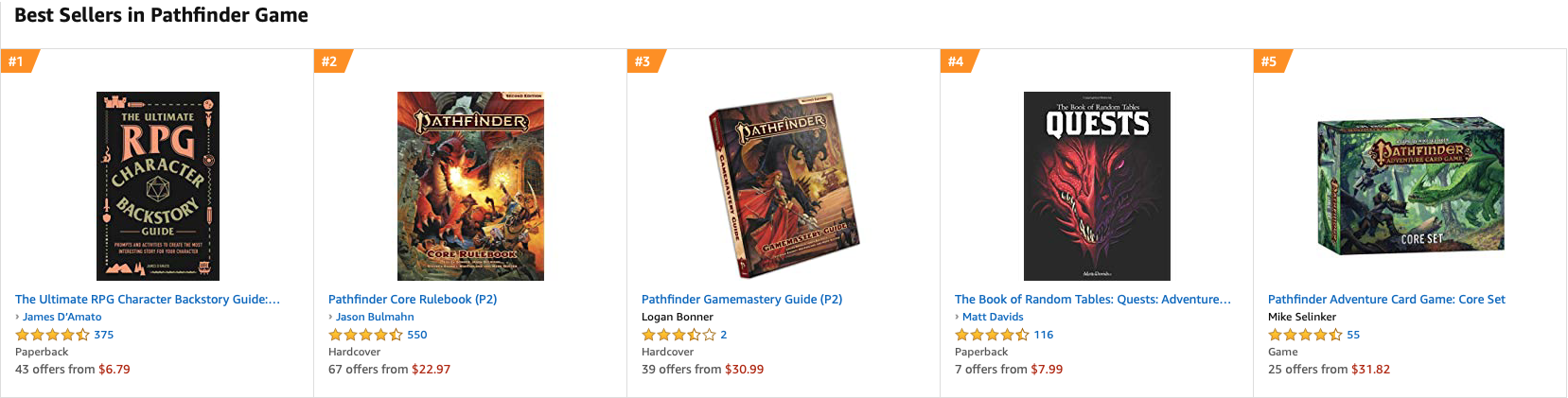Open the Pathfinder Adventure Card Game box image
The image size is (1568, 398).
coord(1410,186)
